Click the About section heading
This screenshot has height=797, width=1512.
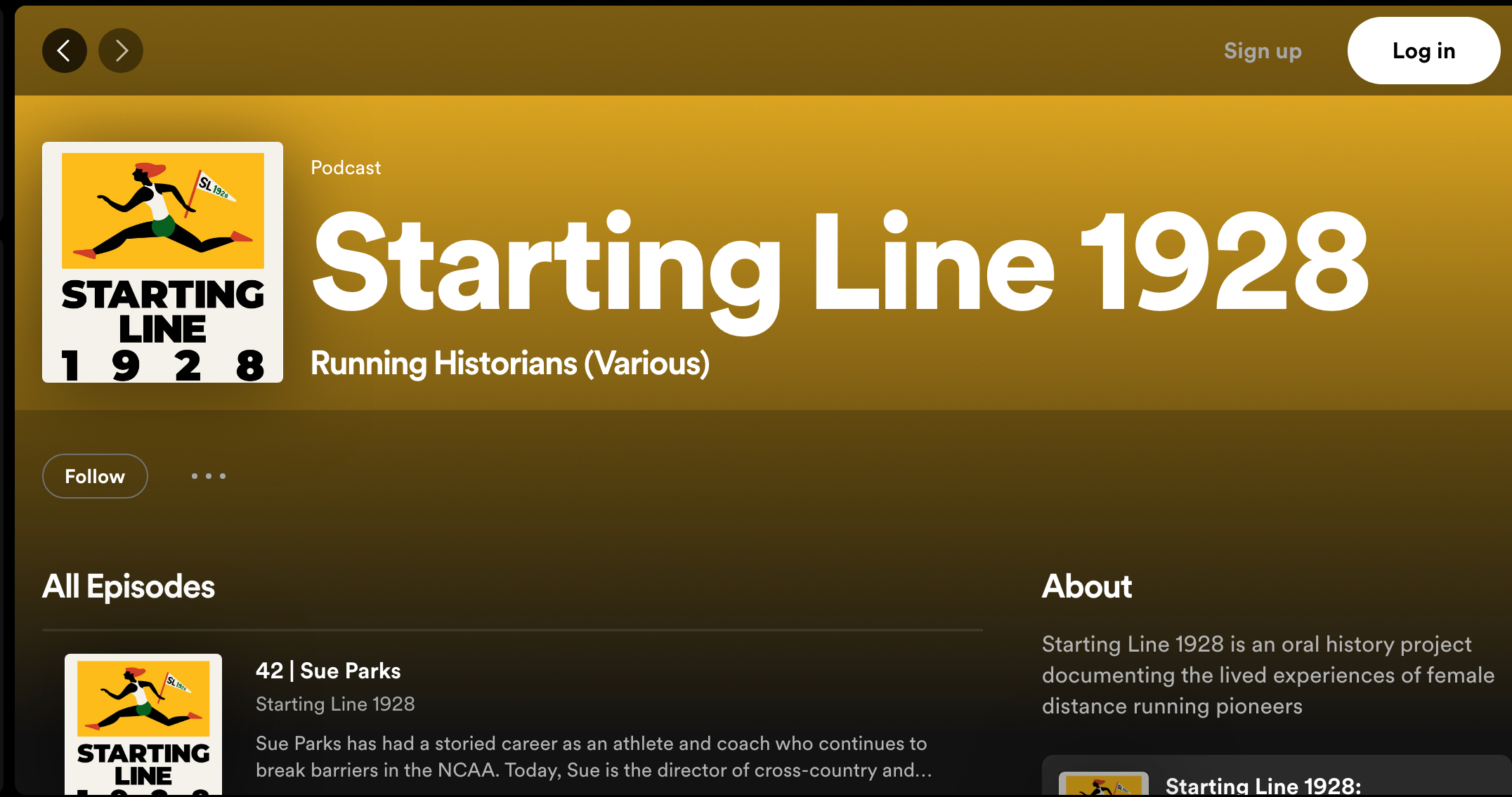pos(1086,586)
